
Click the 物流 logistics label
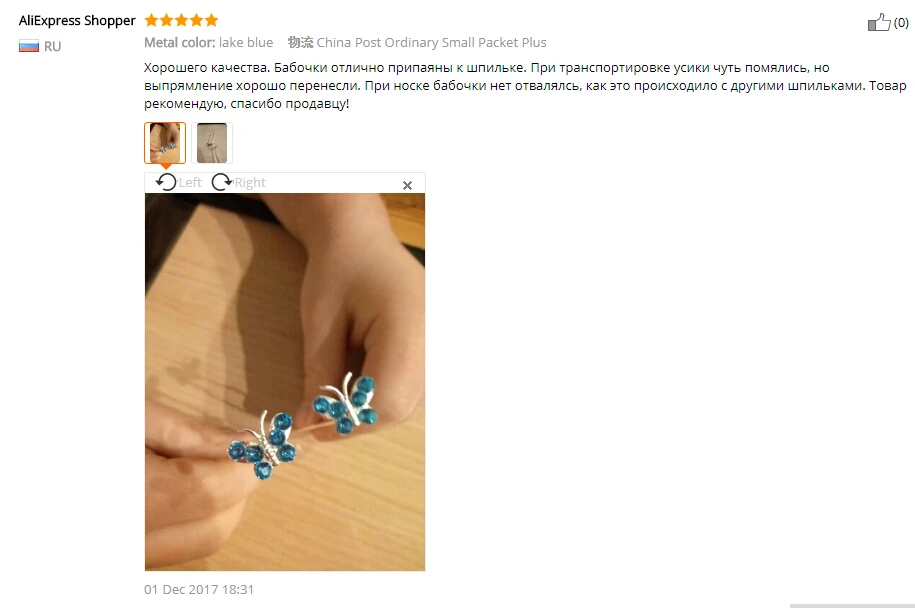pos(300,42)
